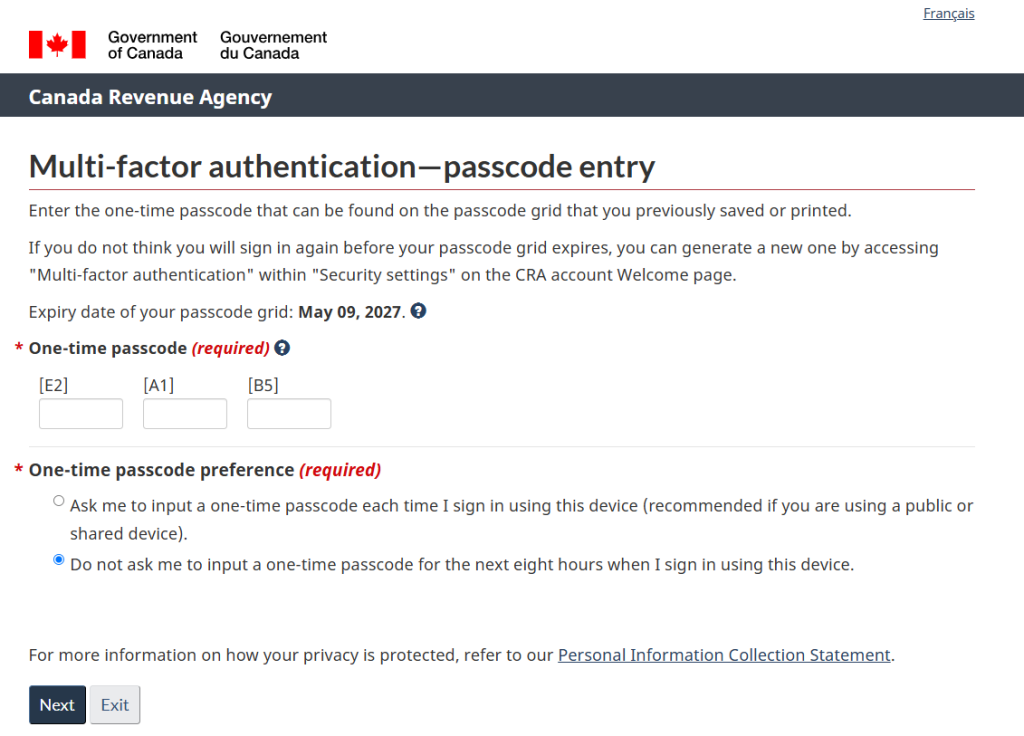
Task: Click the "Government of Canada" wordmark text
Action: pos(153,45)
